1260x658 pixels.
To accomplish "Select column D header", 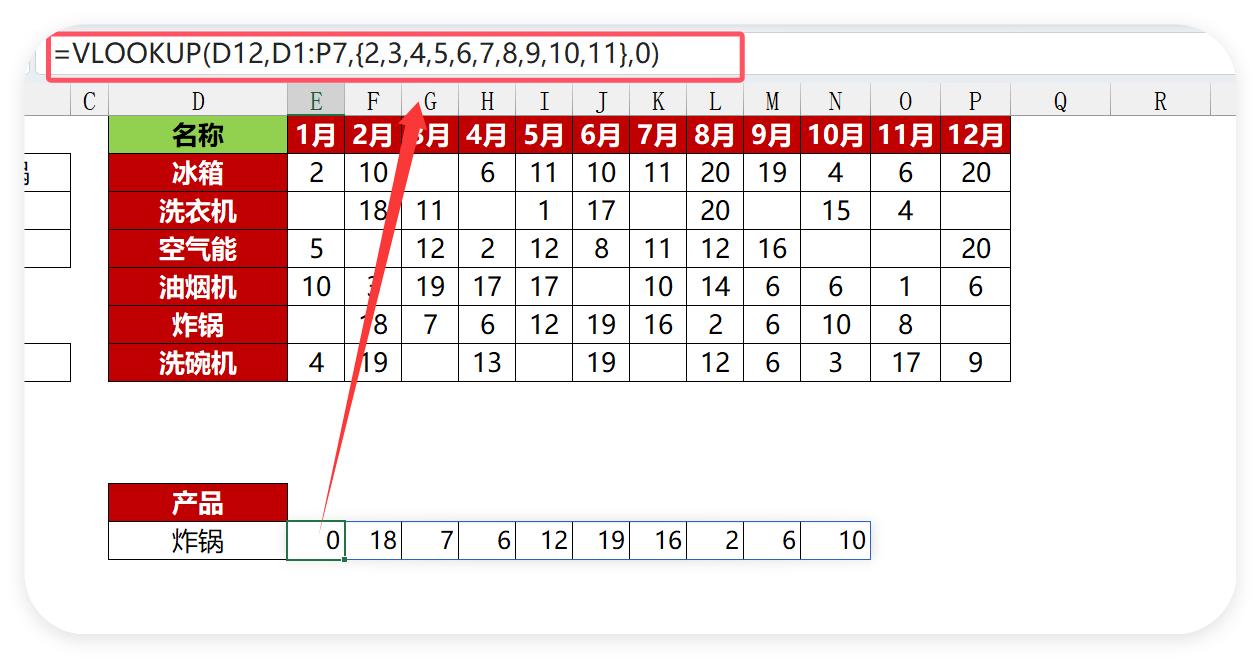I will pyautogui.click(x=198, y=100).
